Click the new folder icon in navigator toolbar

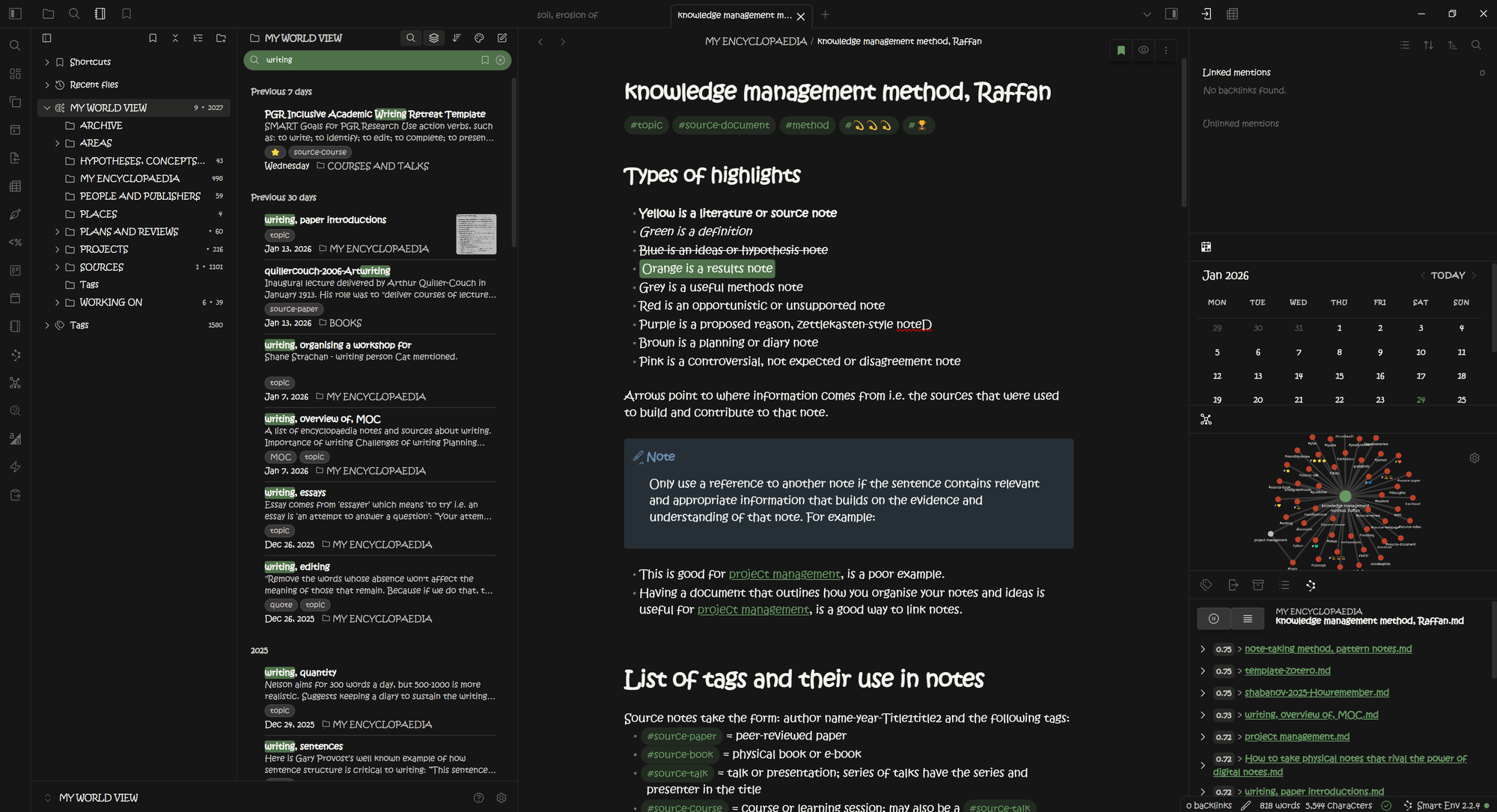pyautogui.click(x=221, y=38)
